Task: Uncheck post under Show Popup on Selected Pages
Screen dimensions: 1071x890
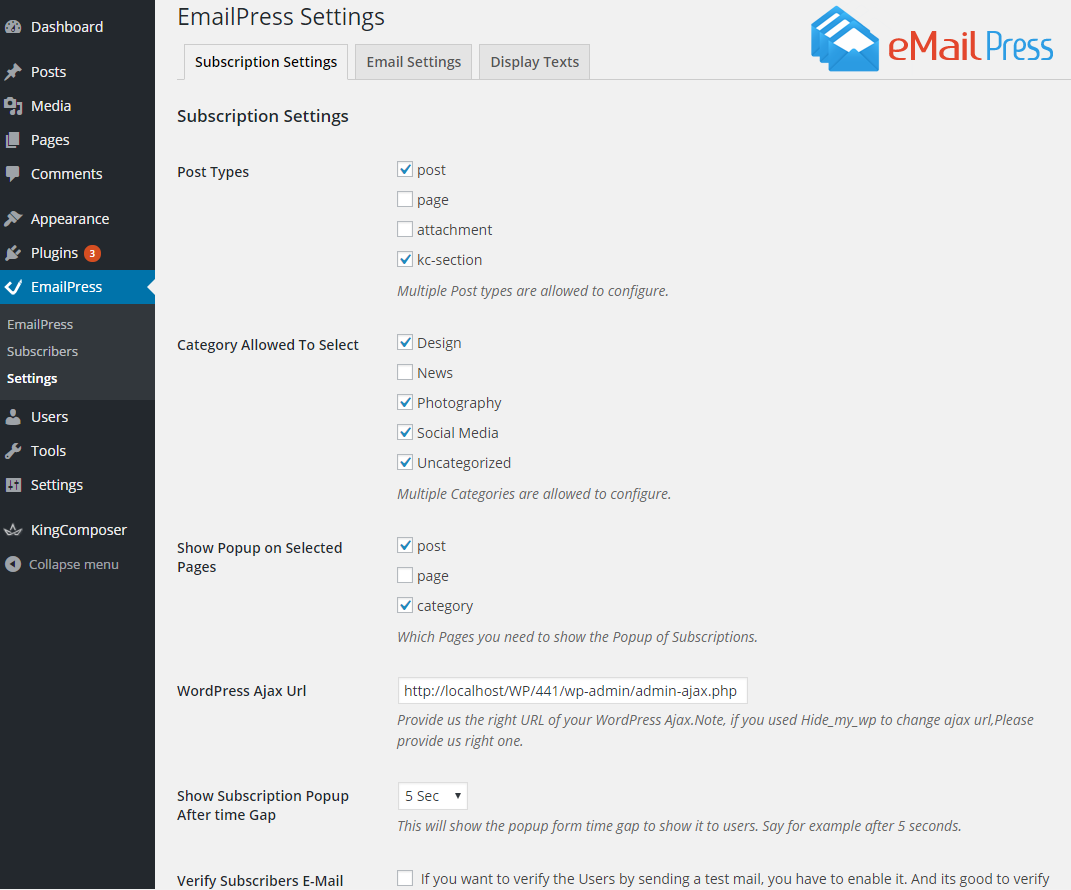Action: 405,545
